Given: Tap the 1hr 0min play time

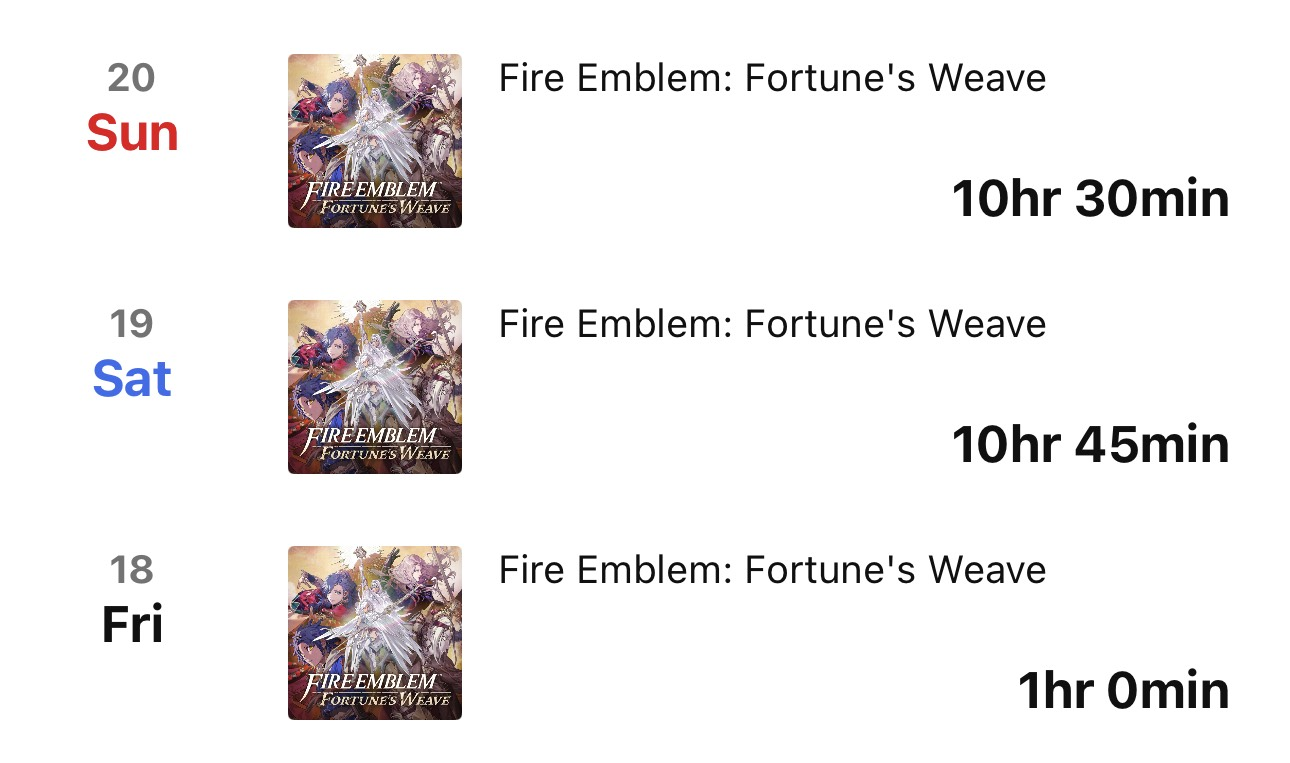Looking at the screenshot, I should pos(1124,690).
